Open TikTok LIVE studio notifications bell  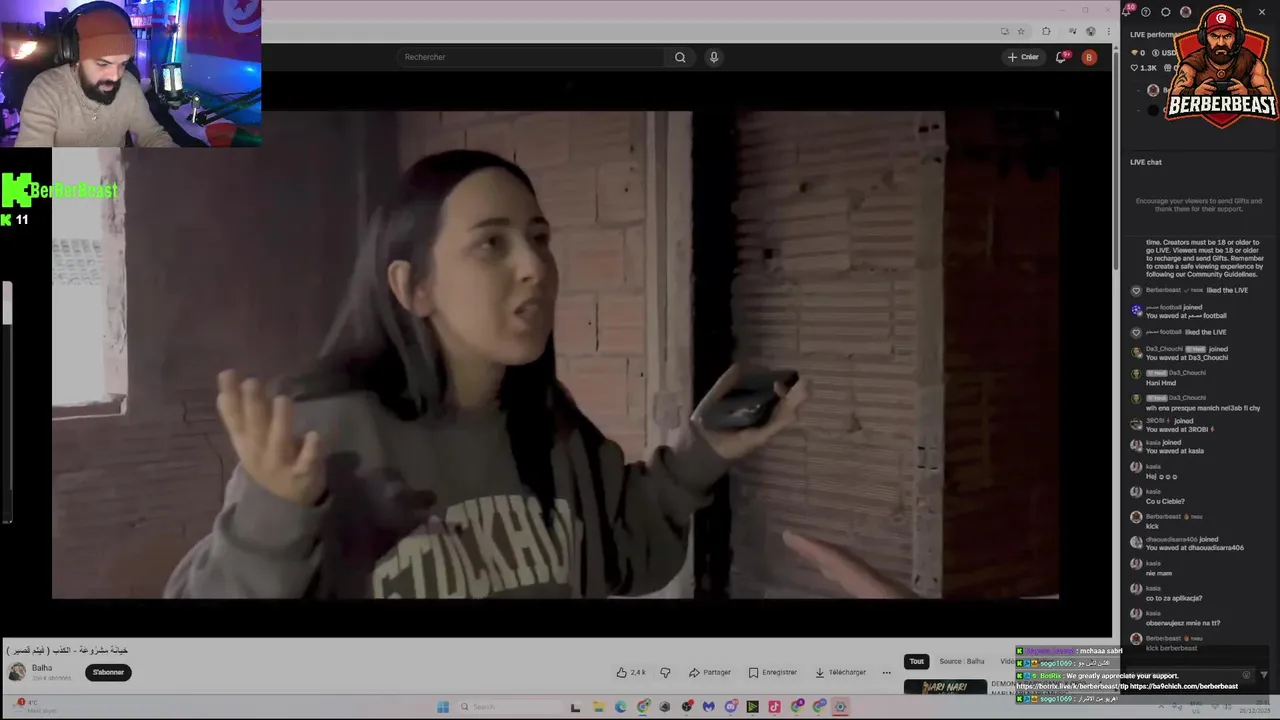point(1128,12)
